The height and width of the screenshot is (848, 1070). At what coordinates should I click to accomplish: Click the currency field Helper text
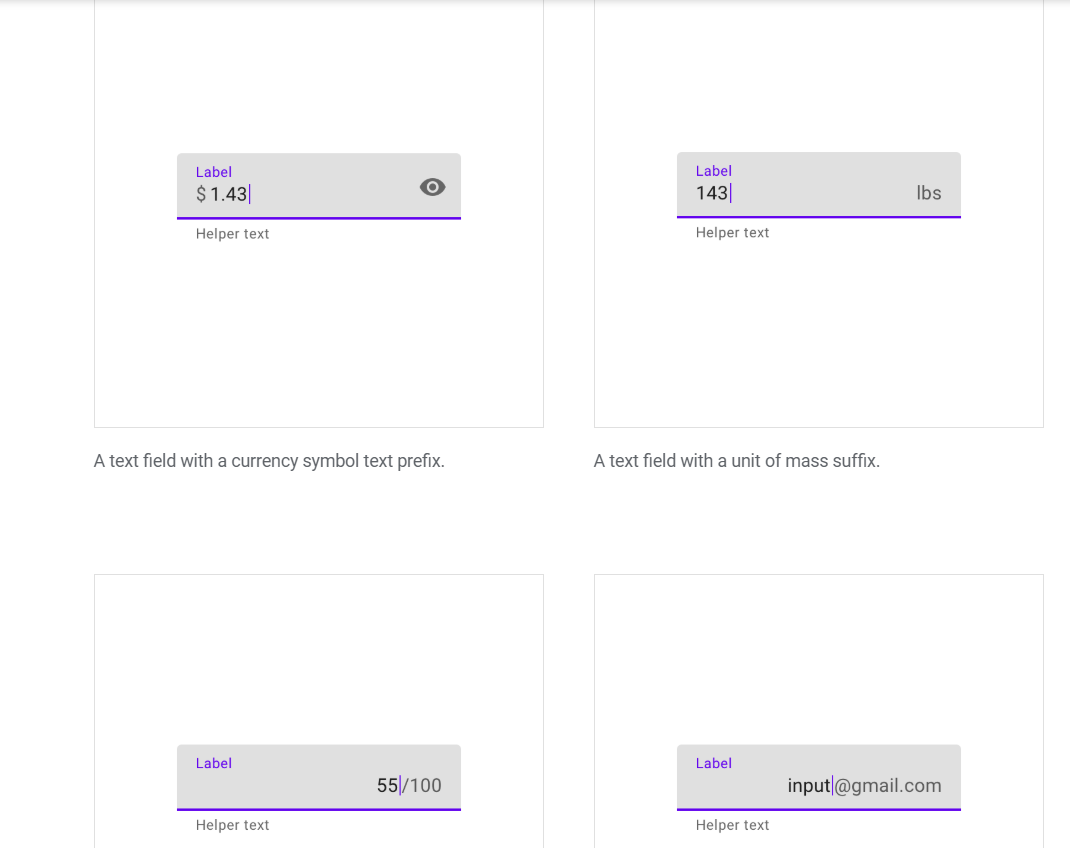tap(232, 233)
